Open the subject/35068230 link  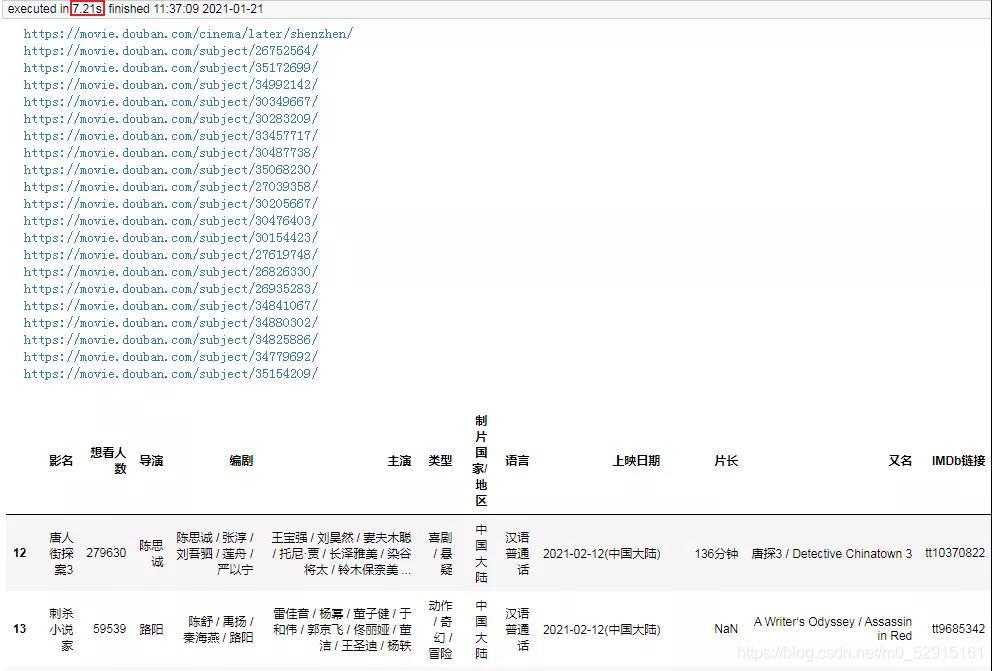pos(171,170)
